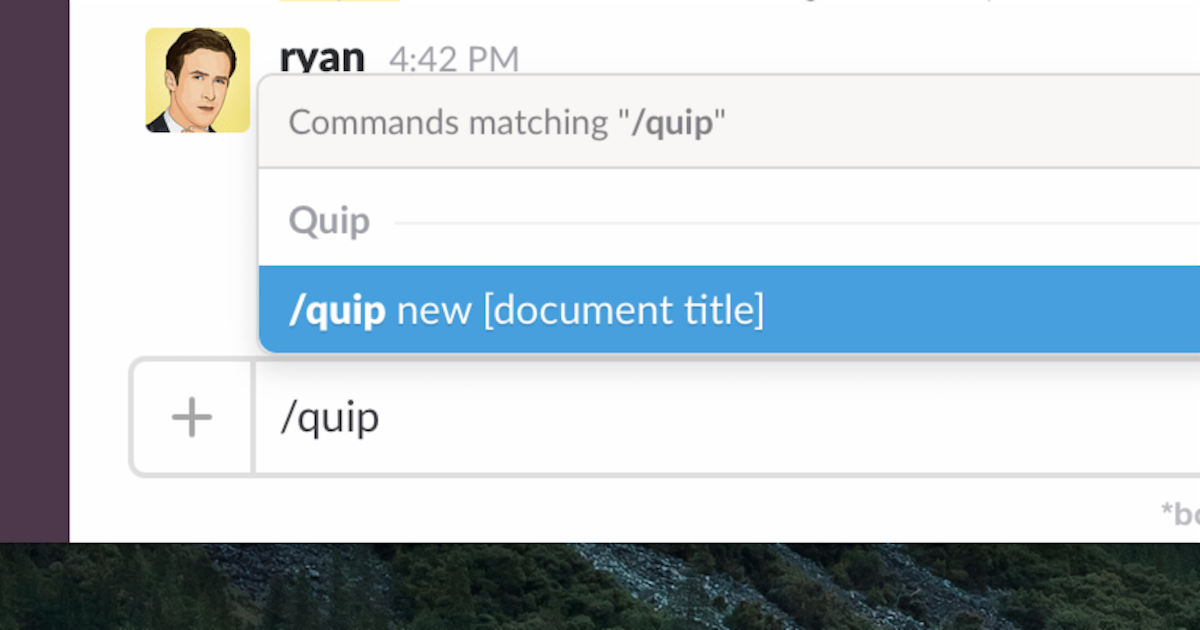Click the Quip section heading in the command list
The width and height of the screenshot is (1200, 630).
[329, 221]
